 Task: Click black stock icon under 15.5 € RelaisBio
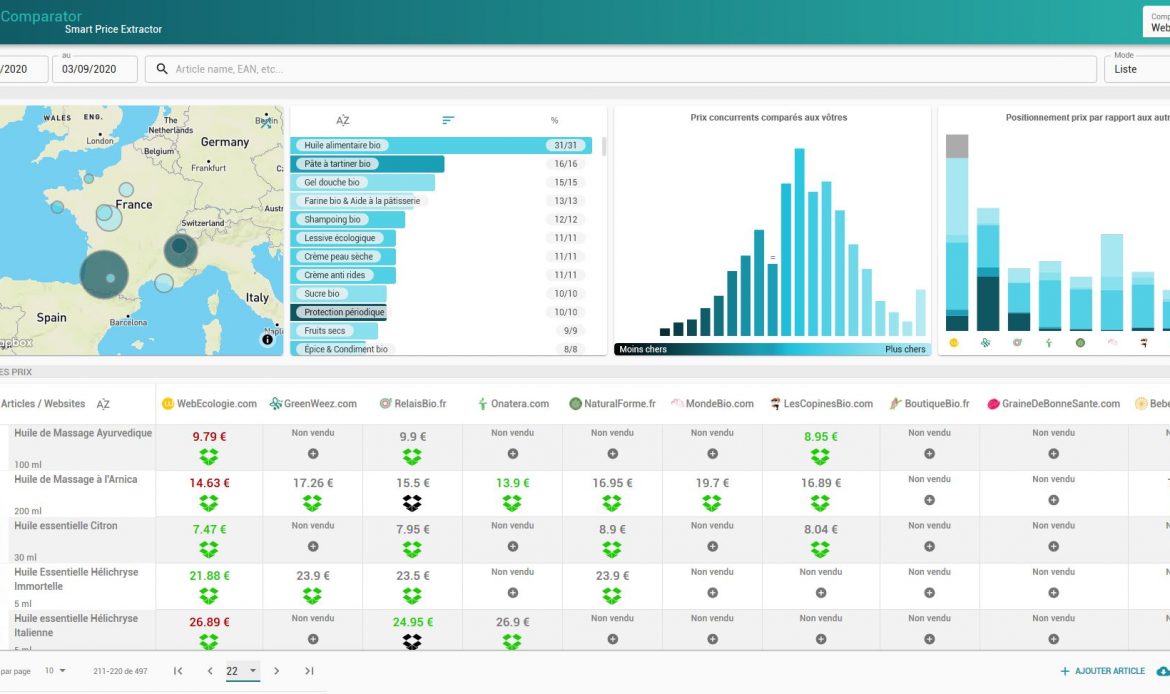tap(412, 503)
